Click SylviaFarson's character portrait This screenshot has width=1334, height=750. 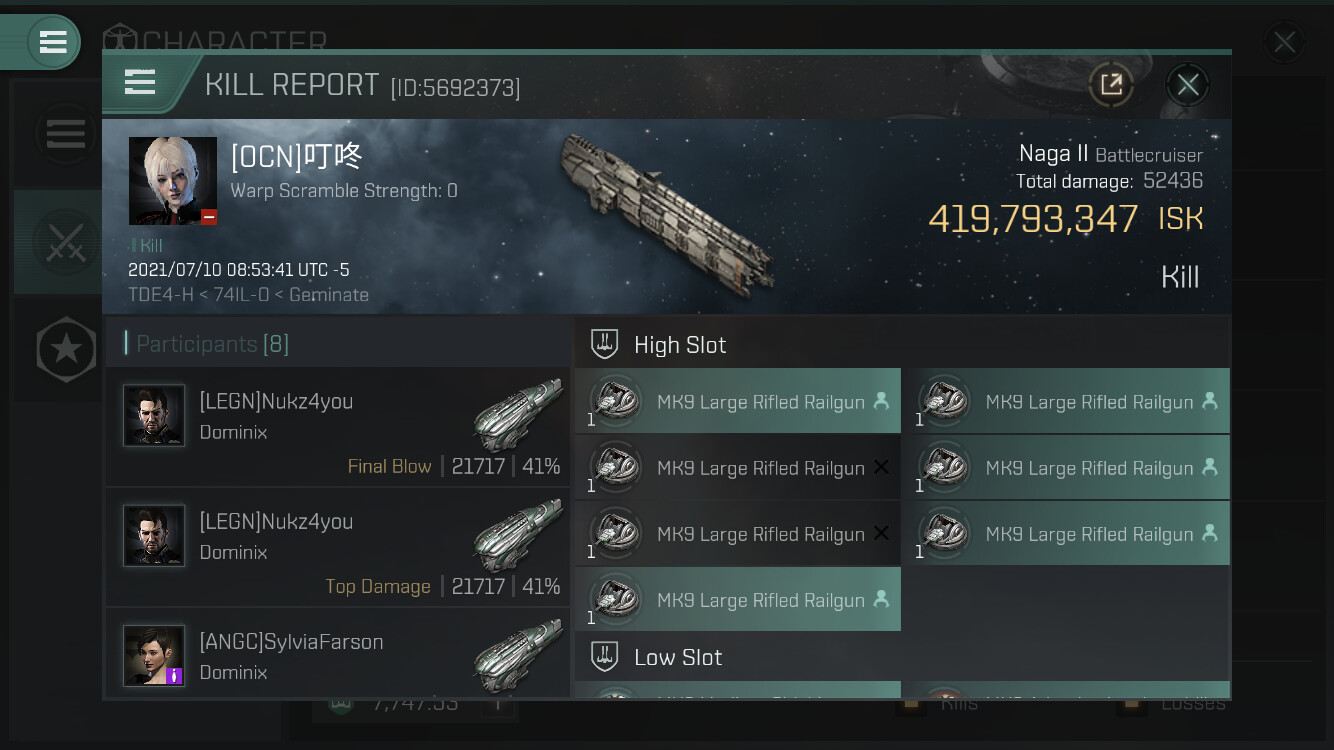tap(154, 656)
